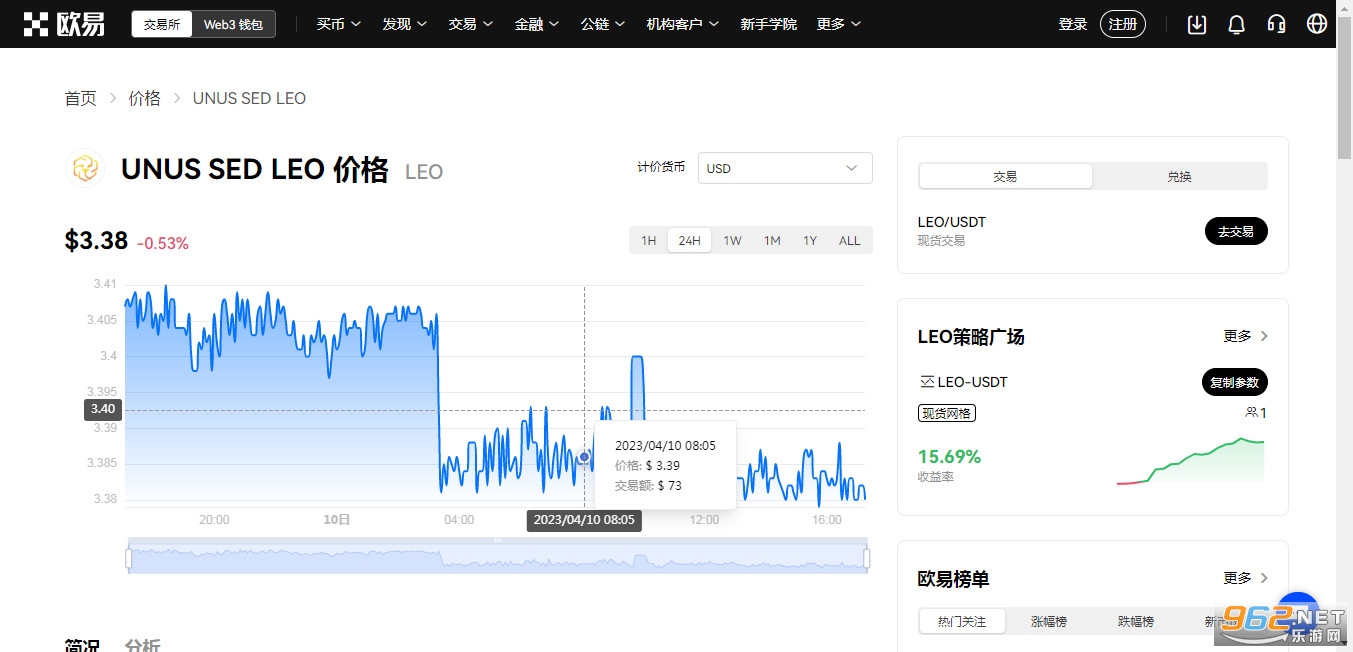Select the 涨幅榜 tab
The image size is (1353, 652).
tap(1049, 621)
